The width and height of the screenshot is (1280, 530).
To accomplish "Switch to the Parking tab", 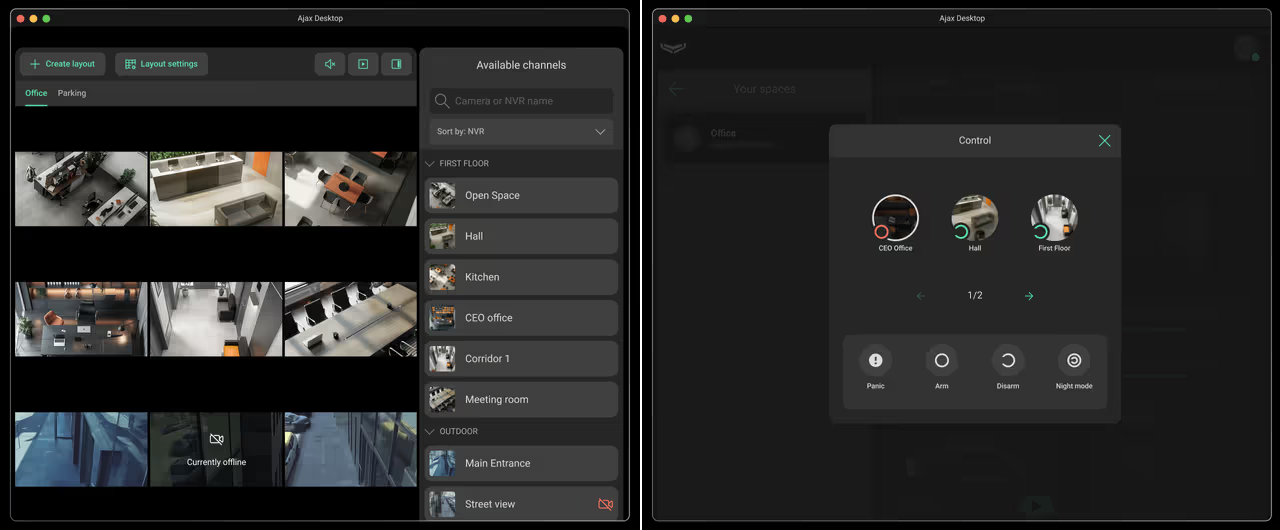I will [72, 93].
